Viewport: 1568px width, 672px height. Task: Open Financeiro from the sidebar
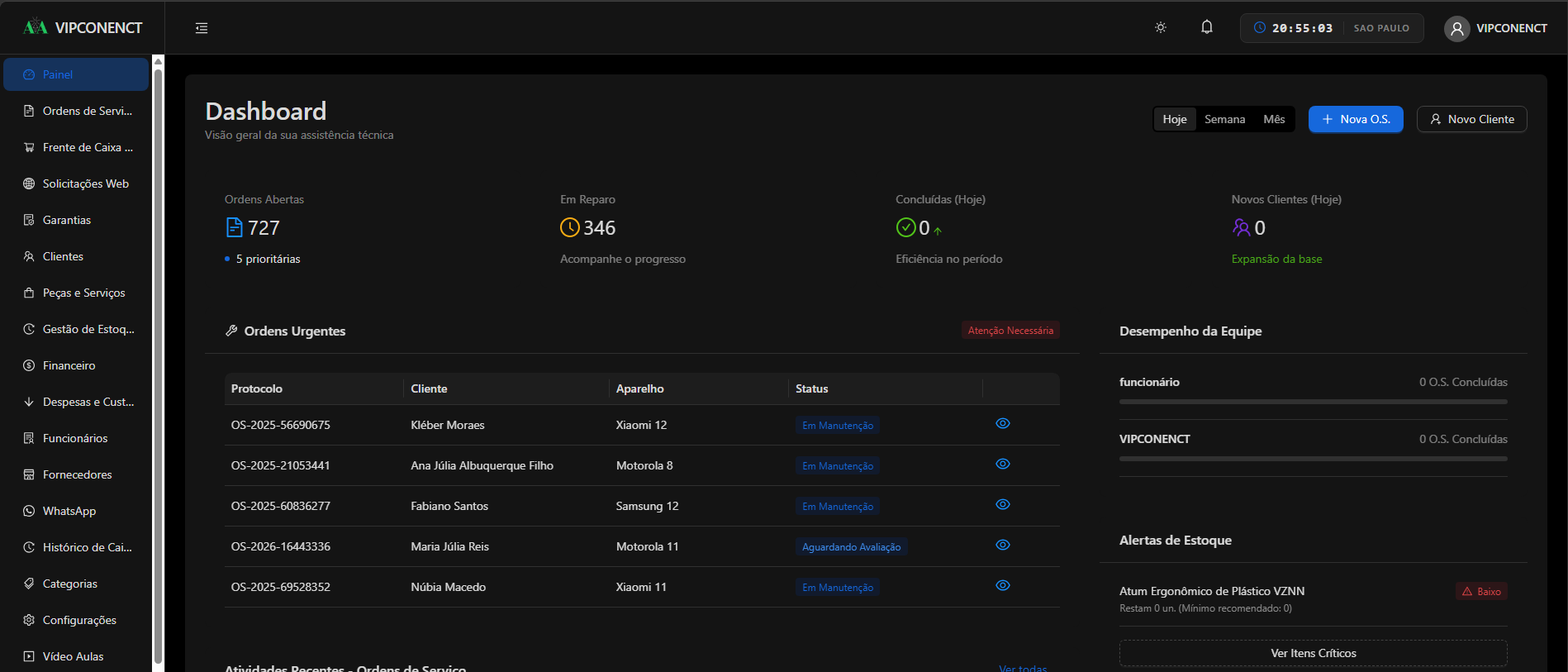76,365
